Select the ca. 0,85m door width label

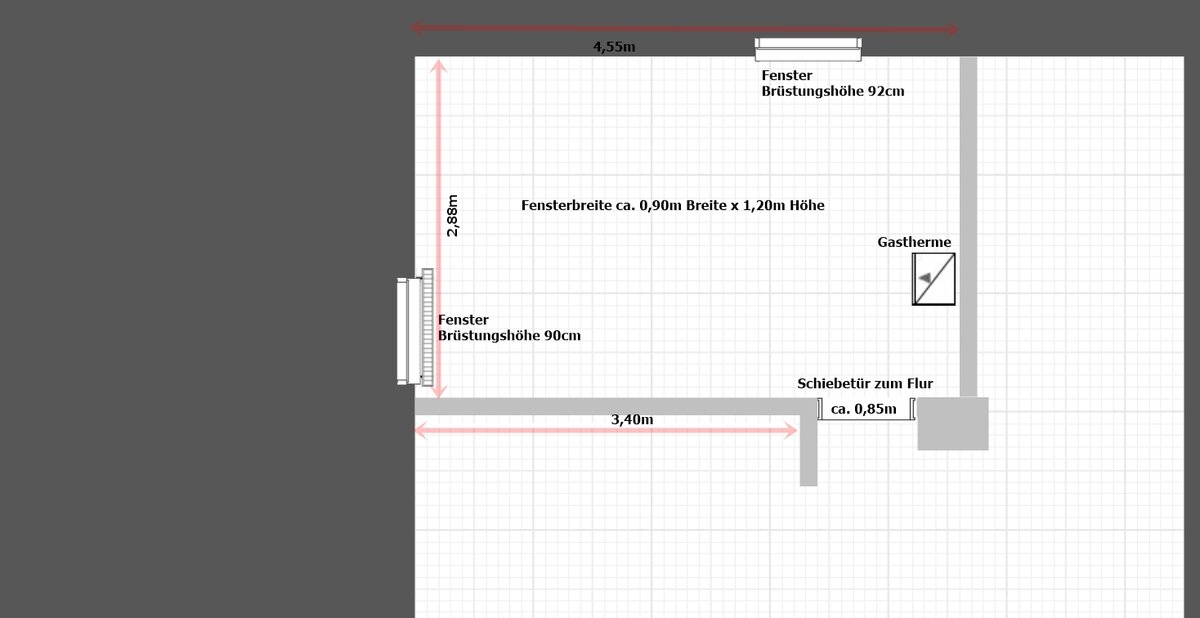(x=865, y=408)
